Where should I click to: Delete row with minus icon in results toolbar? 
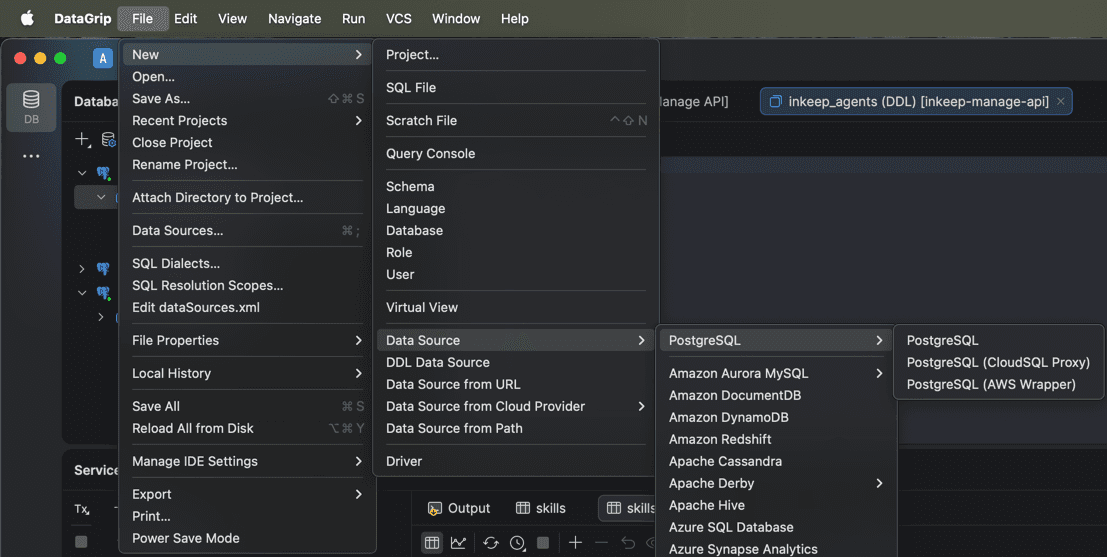tap(602, 542)
